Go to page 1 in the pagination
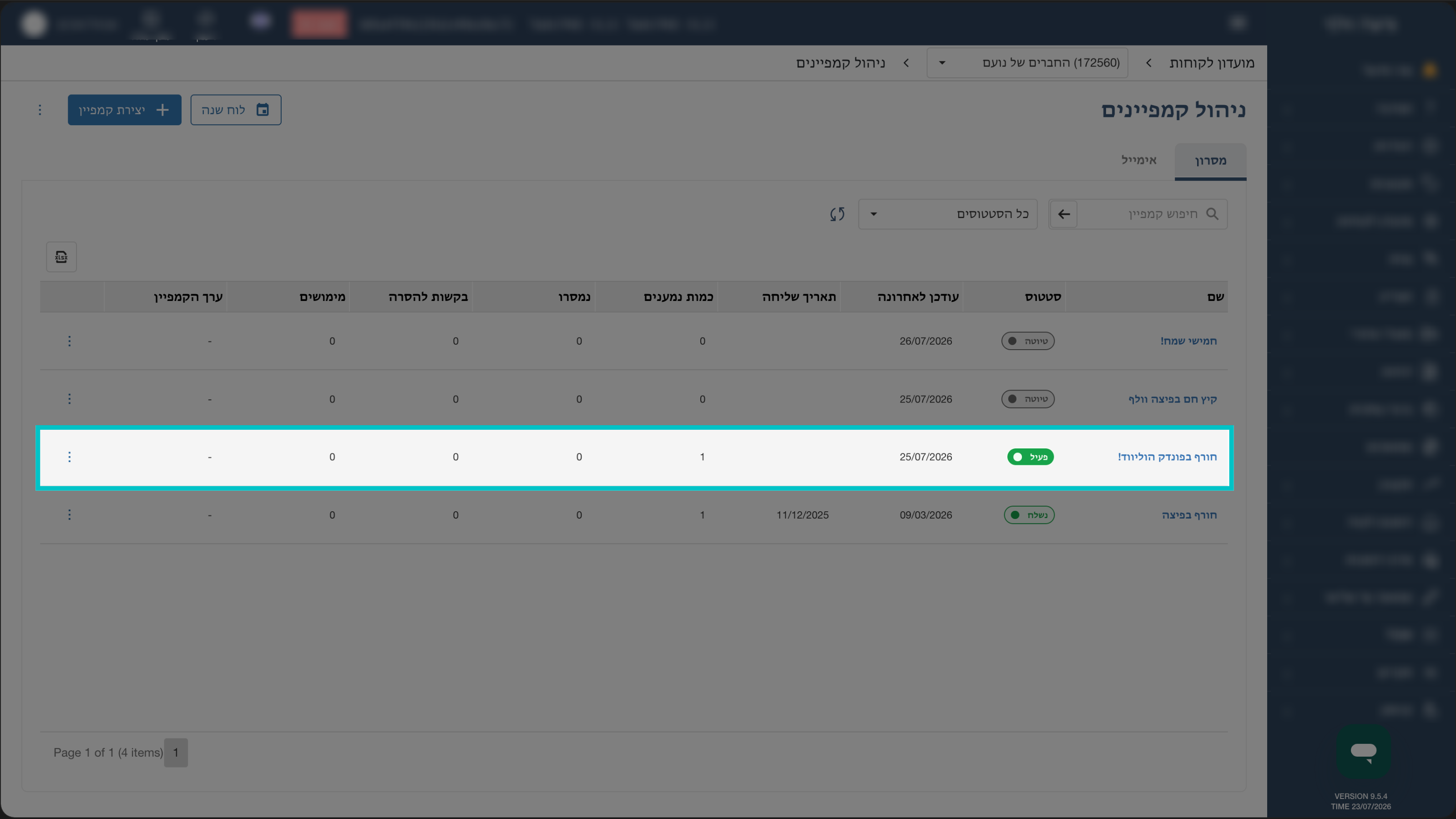Viewport: 1456px width, 819px height. tap(176, 752)
